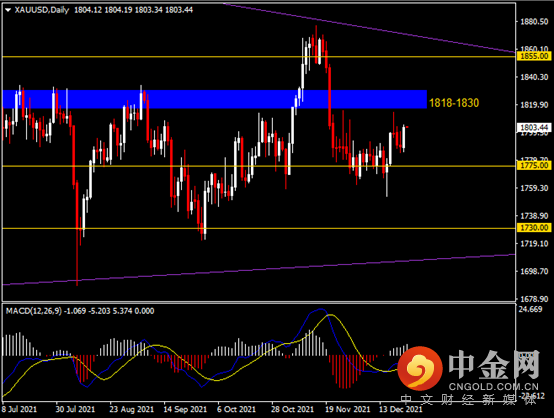Click the 19 Nov 2021 date marker

click(x=348, y=409)
